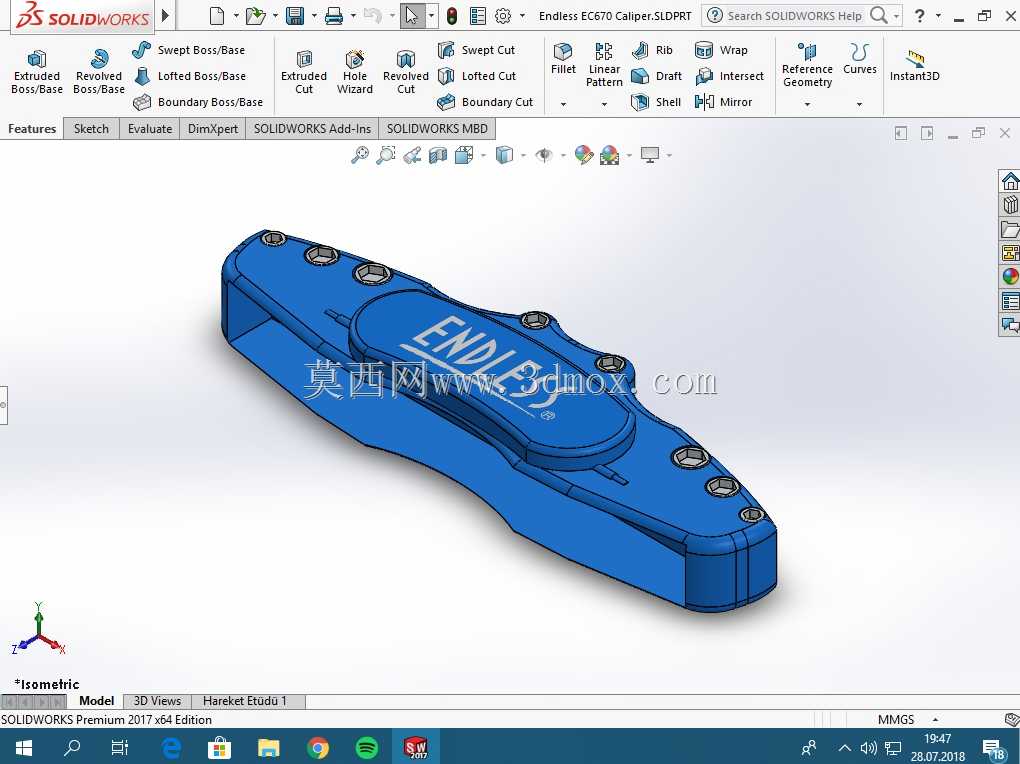This screenshot has height=764, width=1020.
Task: Open the New document dropdown arrow
Action: (x=235, y=16)
